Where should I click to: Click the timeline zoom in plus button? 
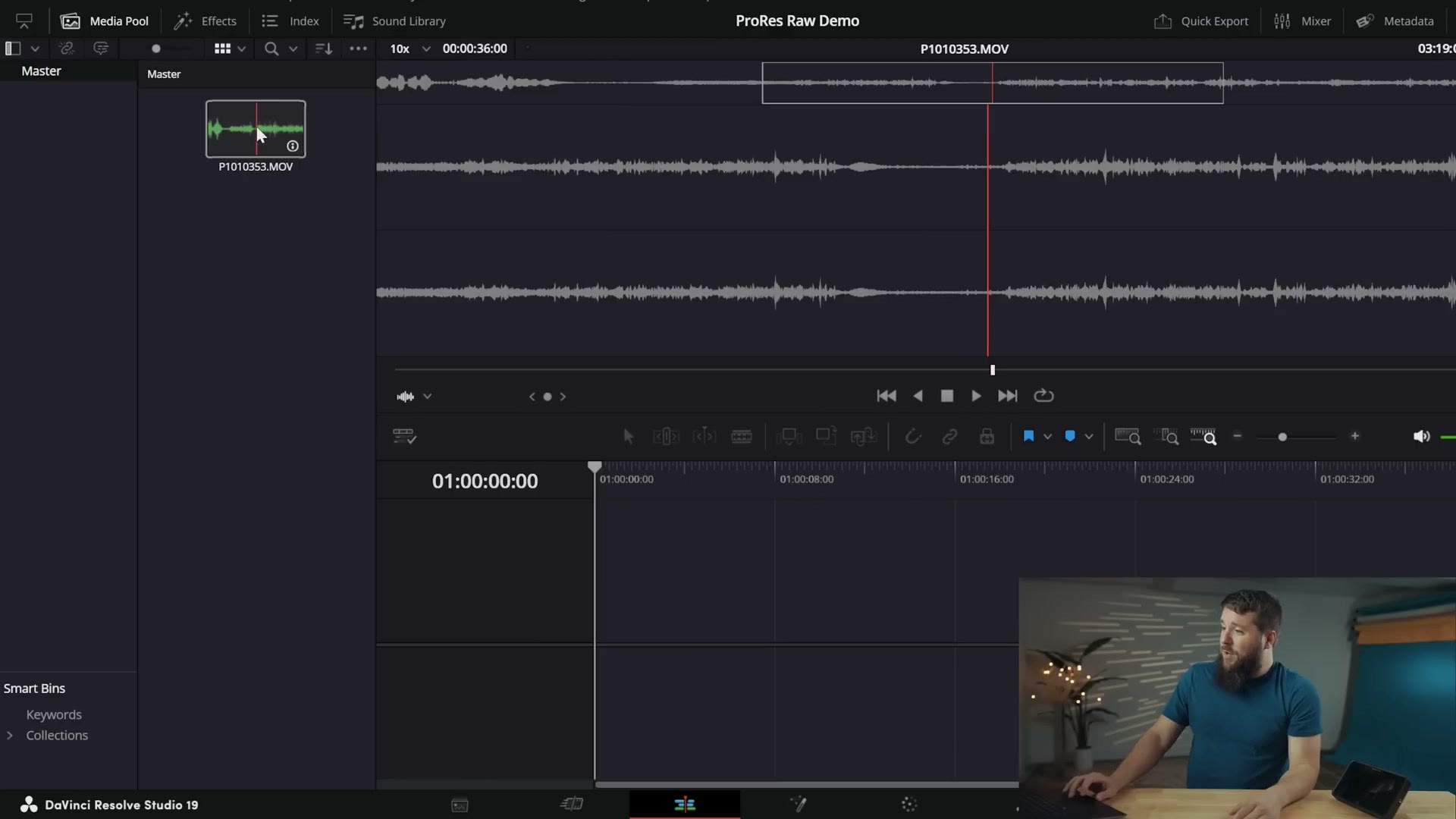point(1355,436)
